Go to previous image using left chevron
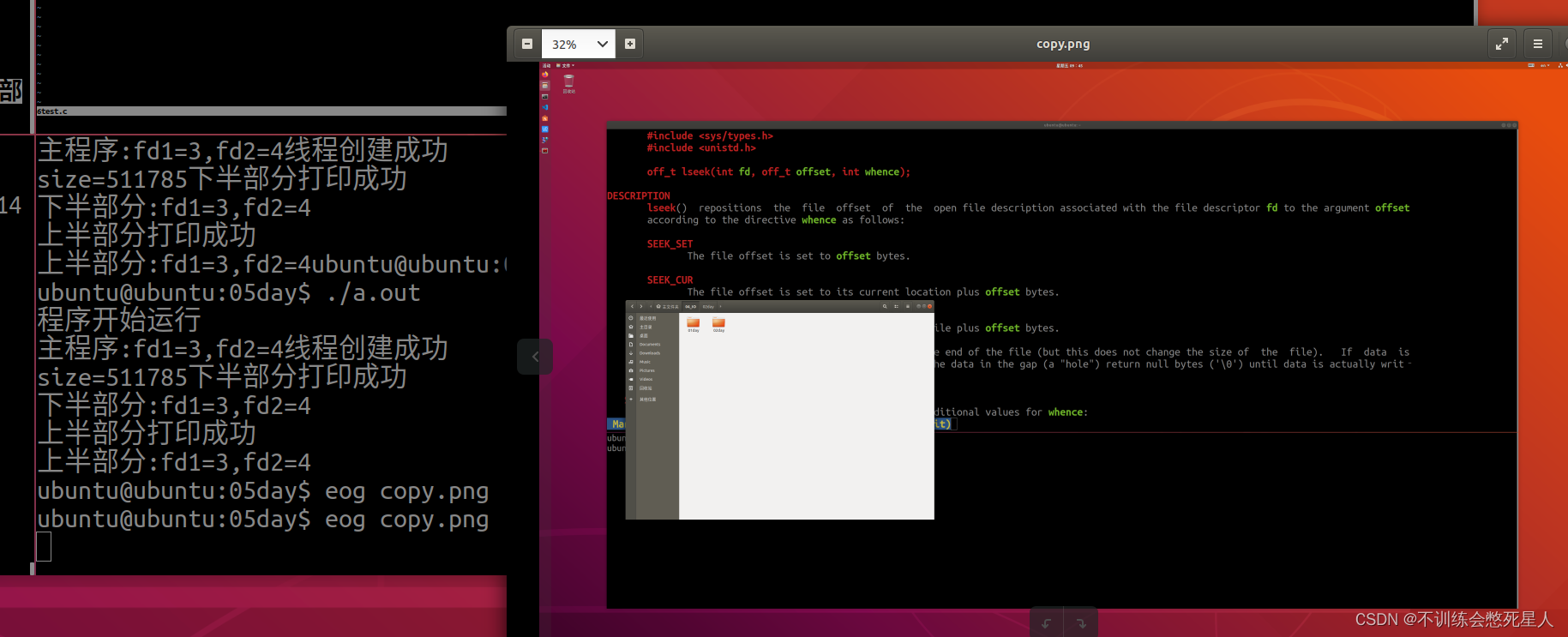 pyautogui.click(x=535, y=357)
